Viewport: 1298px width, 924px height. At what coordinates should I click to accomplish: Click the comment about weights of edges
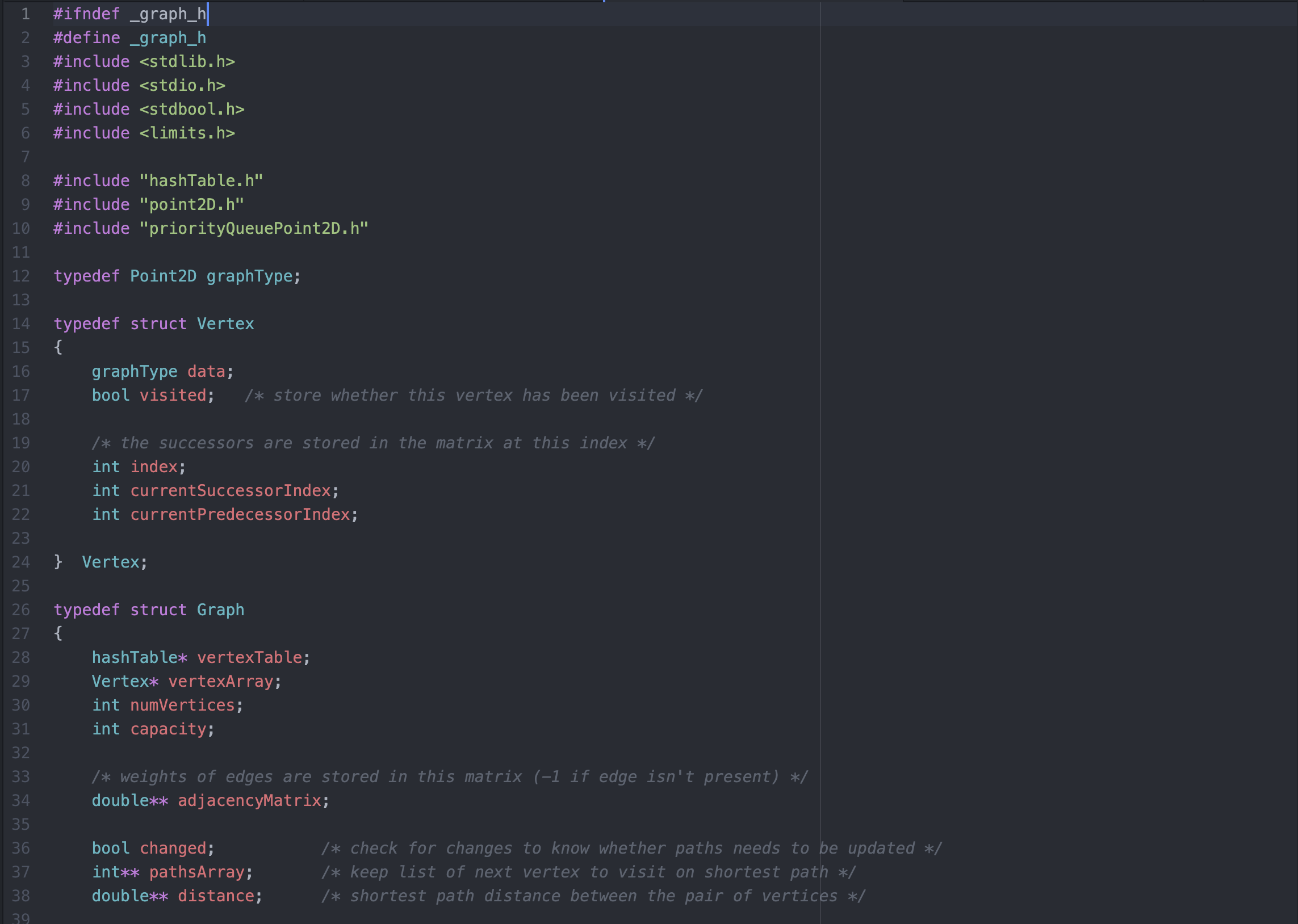[x=450, y=776]
